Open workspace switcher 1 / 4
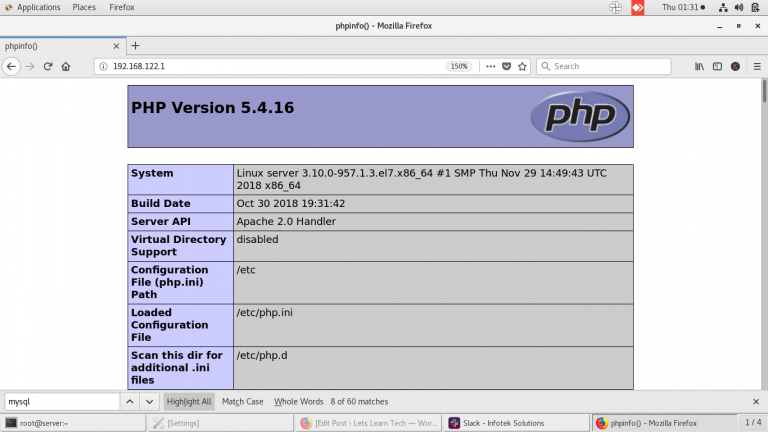 (753, 422)
